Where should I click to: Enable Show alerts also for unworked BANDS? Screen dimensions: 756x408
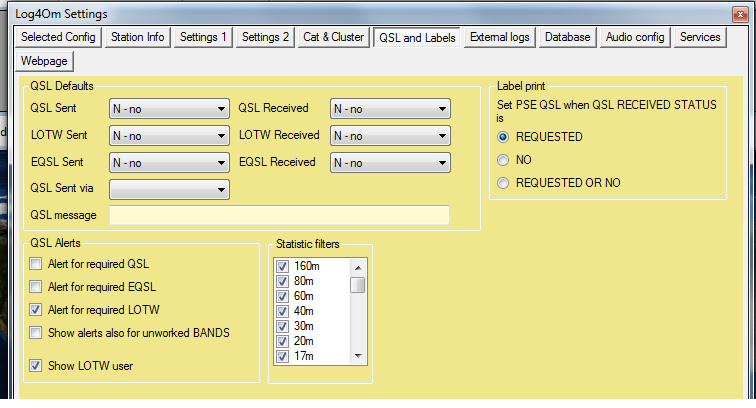[36, 333]
